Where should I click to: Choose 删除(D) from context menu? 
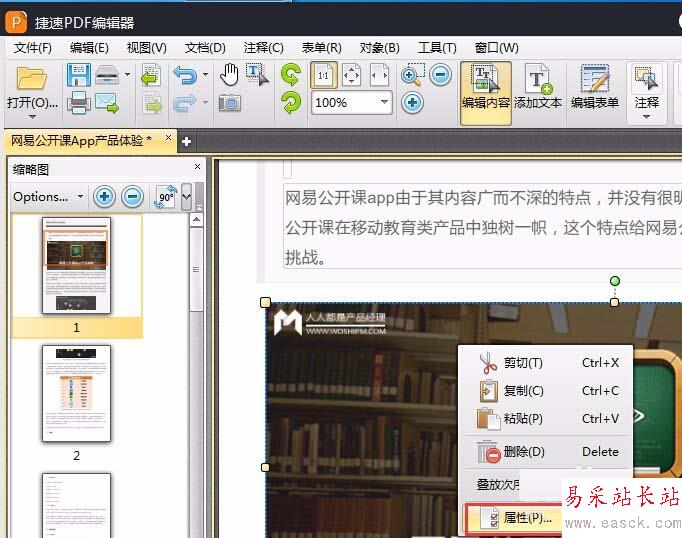546,451
